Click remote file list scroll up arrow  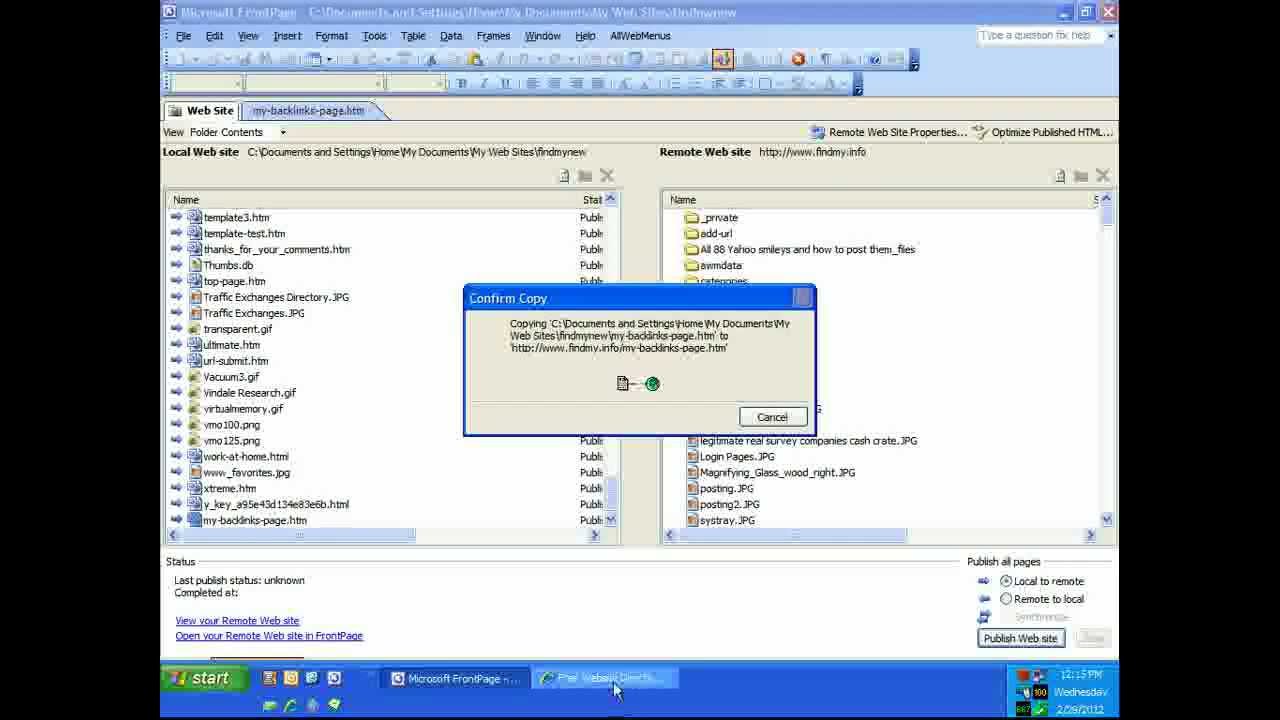tap(1106, 200)
